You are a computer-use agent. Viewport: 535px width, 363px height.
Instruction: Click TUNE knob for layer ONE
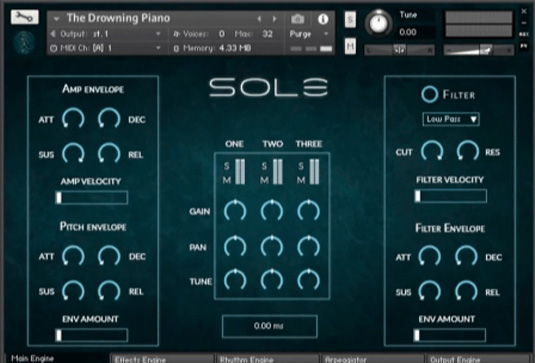click(235, 280)
